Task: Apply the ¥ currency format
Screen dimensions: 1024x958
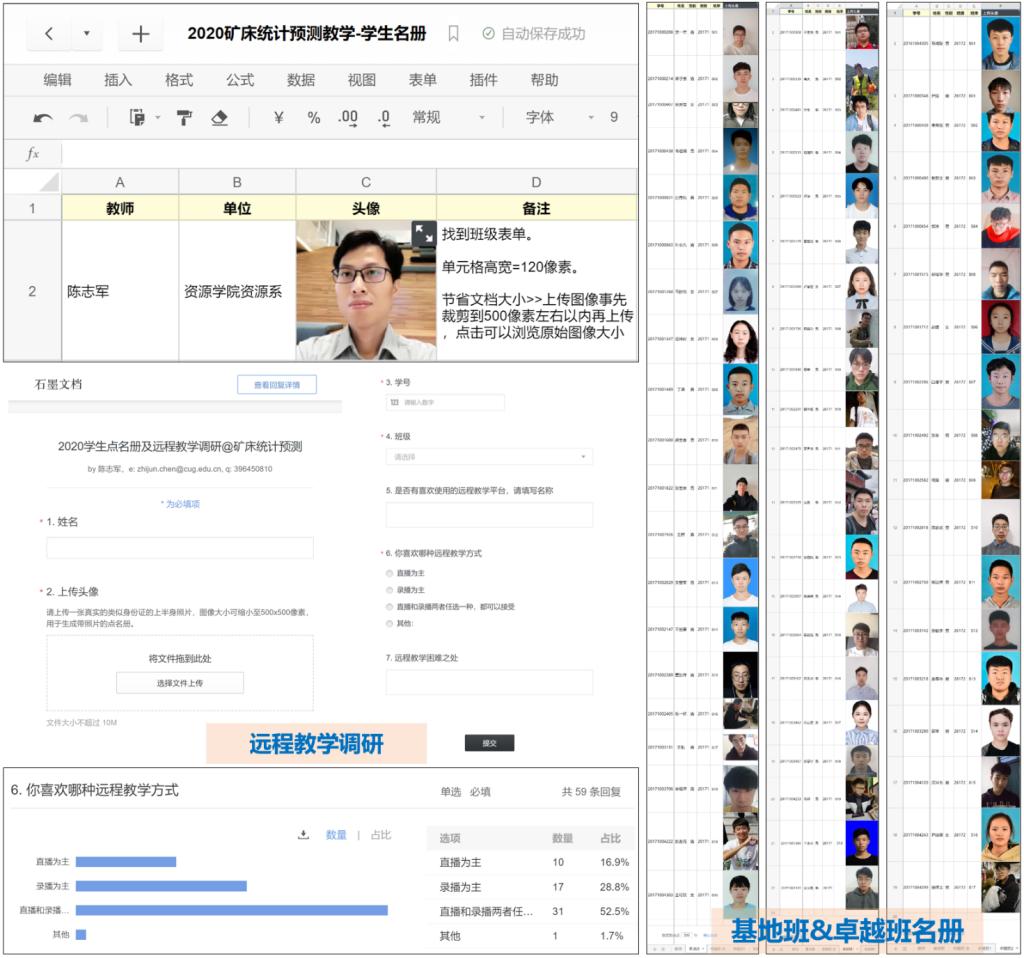Action: click(279, 118)
